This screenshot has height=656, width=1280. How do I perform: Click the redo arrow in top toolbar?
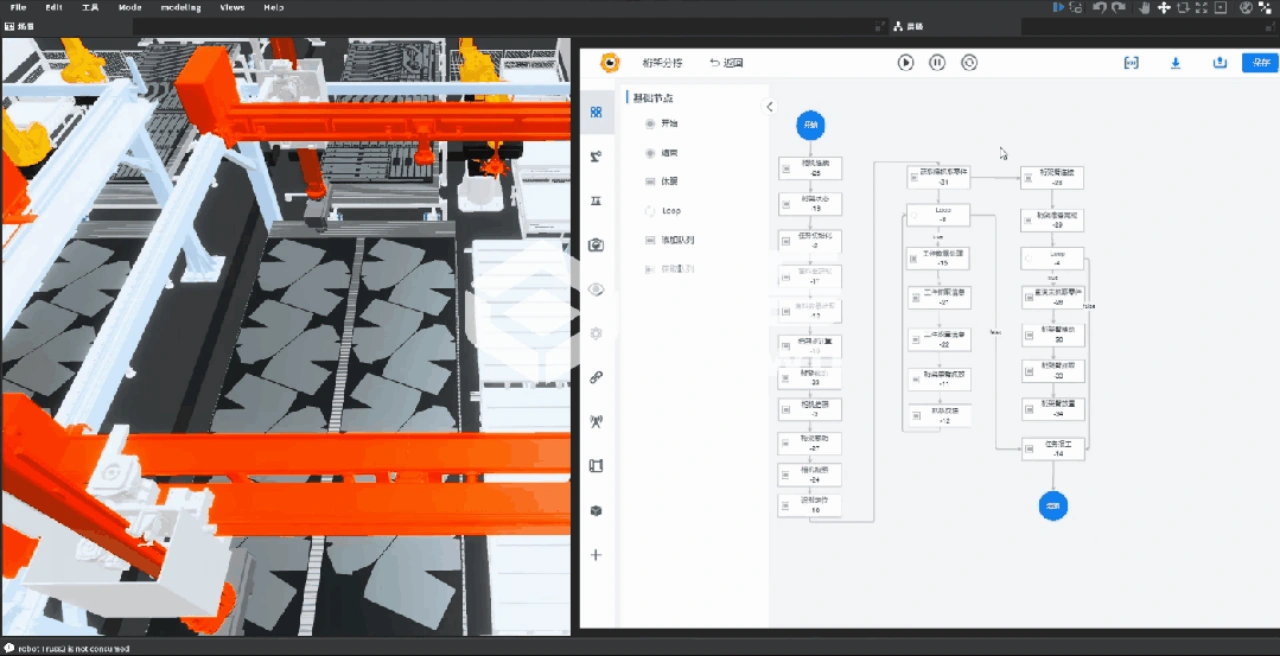[x=1118, y=7]
